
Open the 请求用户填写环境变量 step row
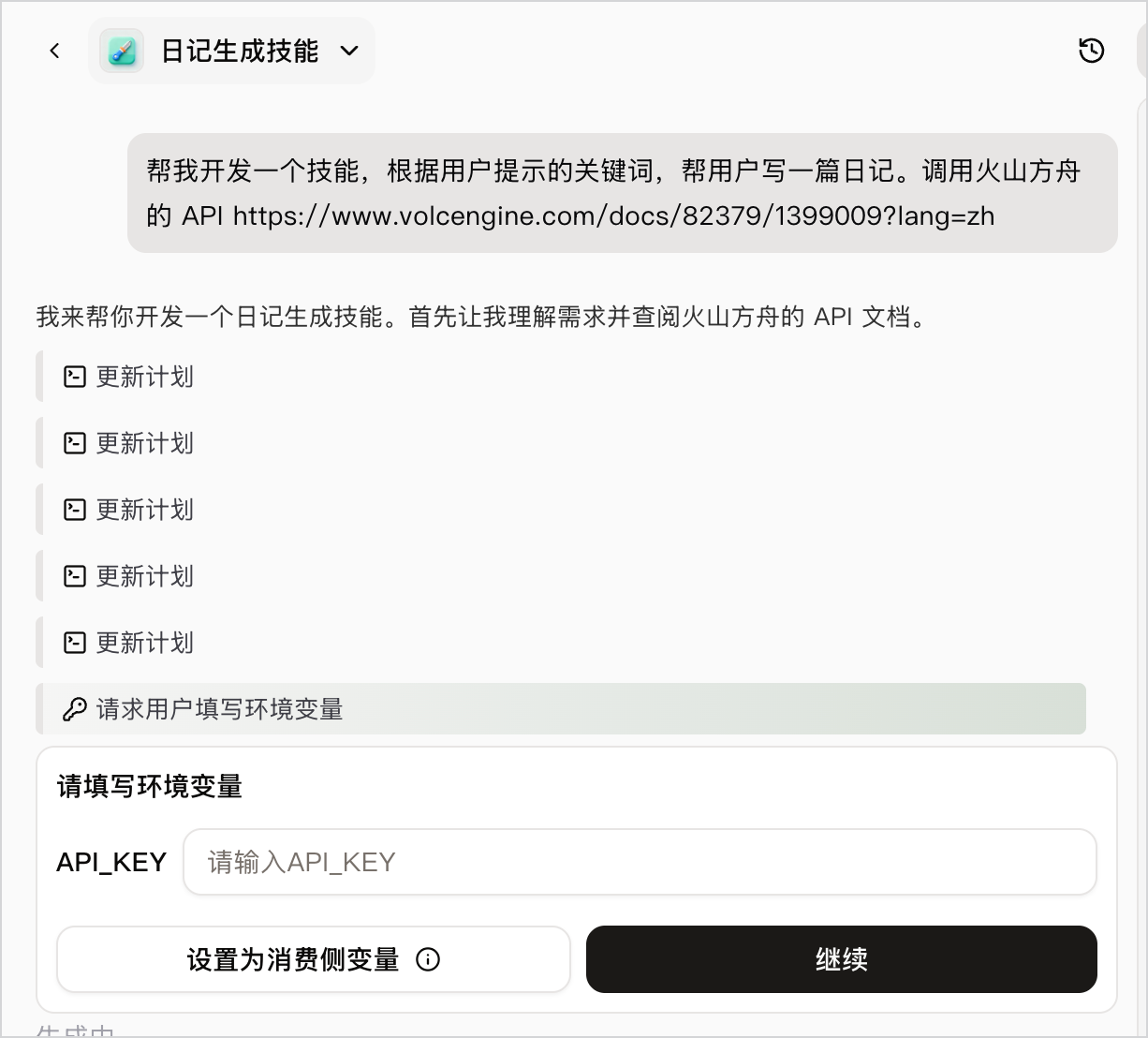(561, 709)
